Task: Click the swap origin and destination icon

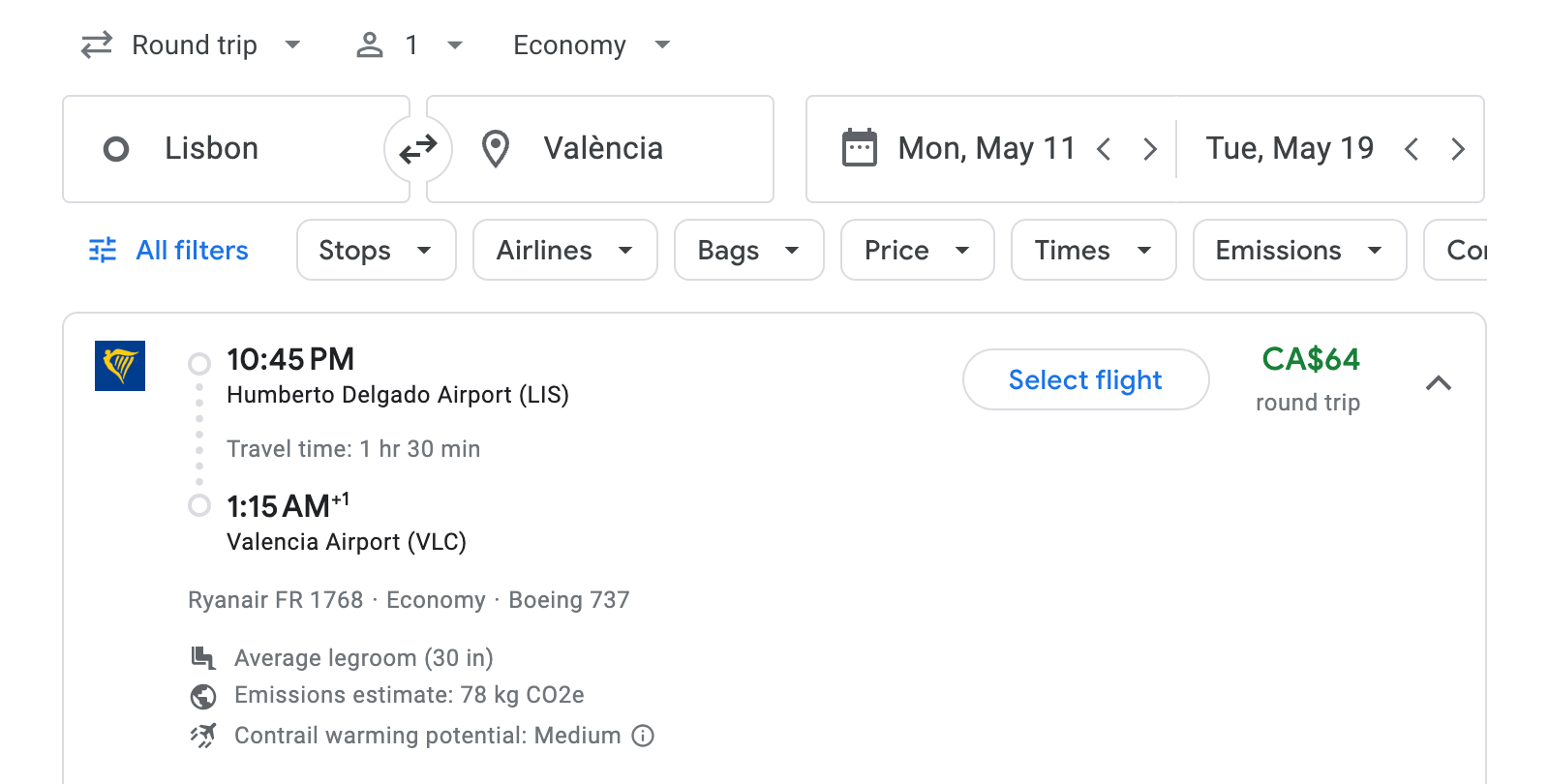Action: [417, 148]
